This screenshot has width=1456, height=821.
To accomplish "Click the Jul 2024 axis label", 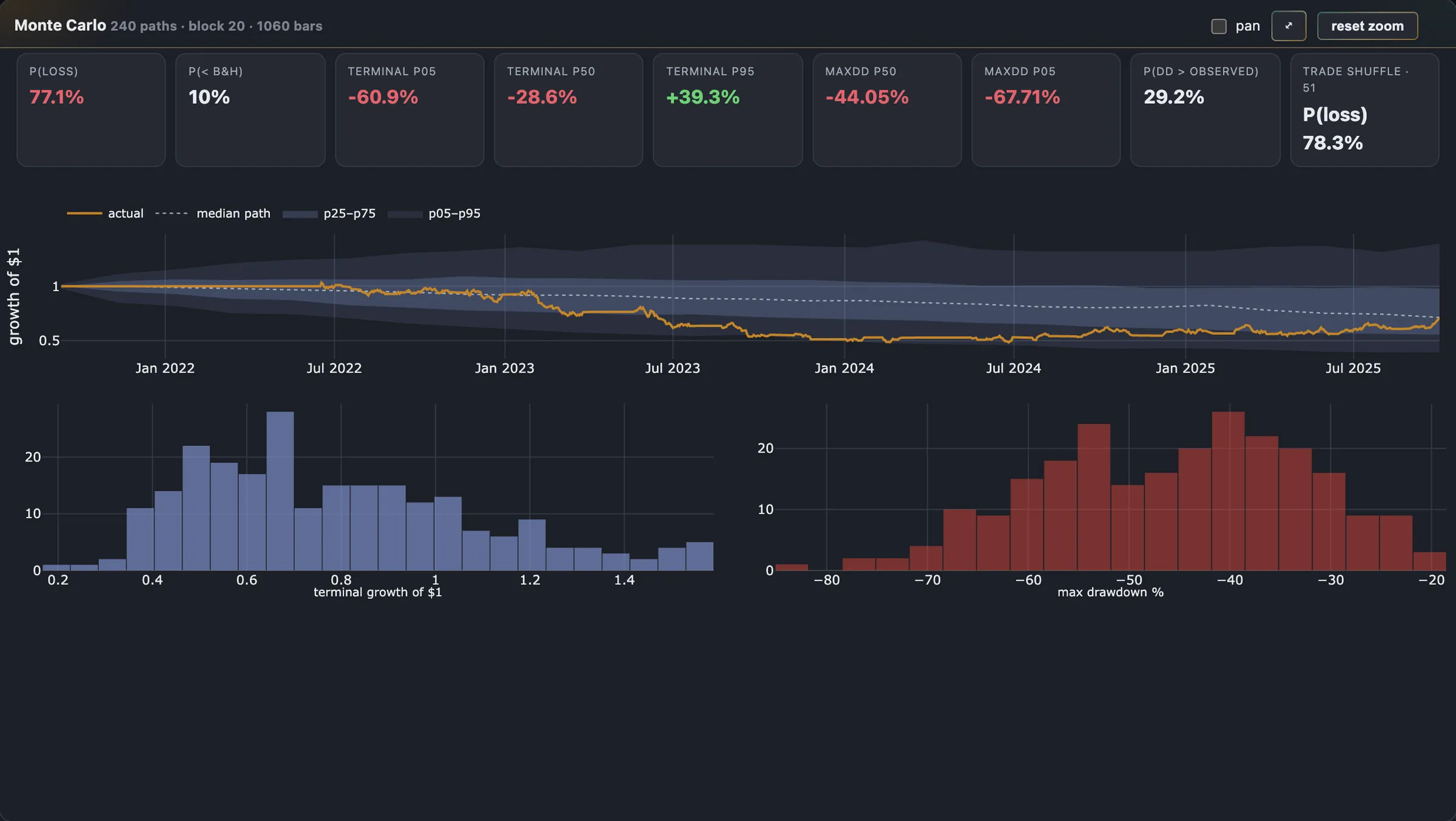I will point(1014,368).
